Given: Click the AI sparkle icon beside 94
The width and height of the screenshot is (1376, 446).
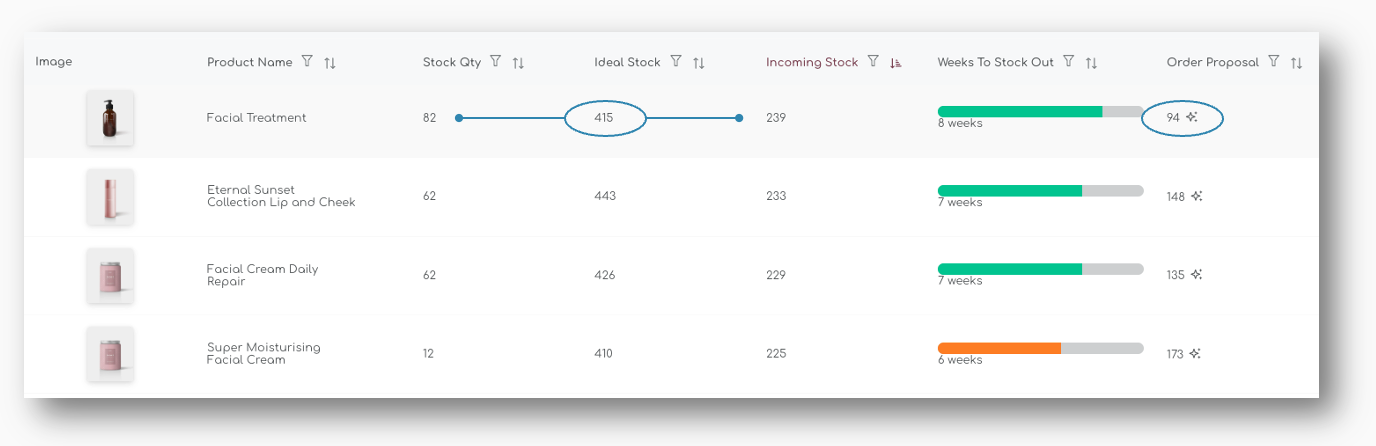Looking at the screenshot, I should pyautogui.click(x=1192, y=118).
